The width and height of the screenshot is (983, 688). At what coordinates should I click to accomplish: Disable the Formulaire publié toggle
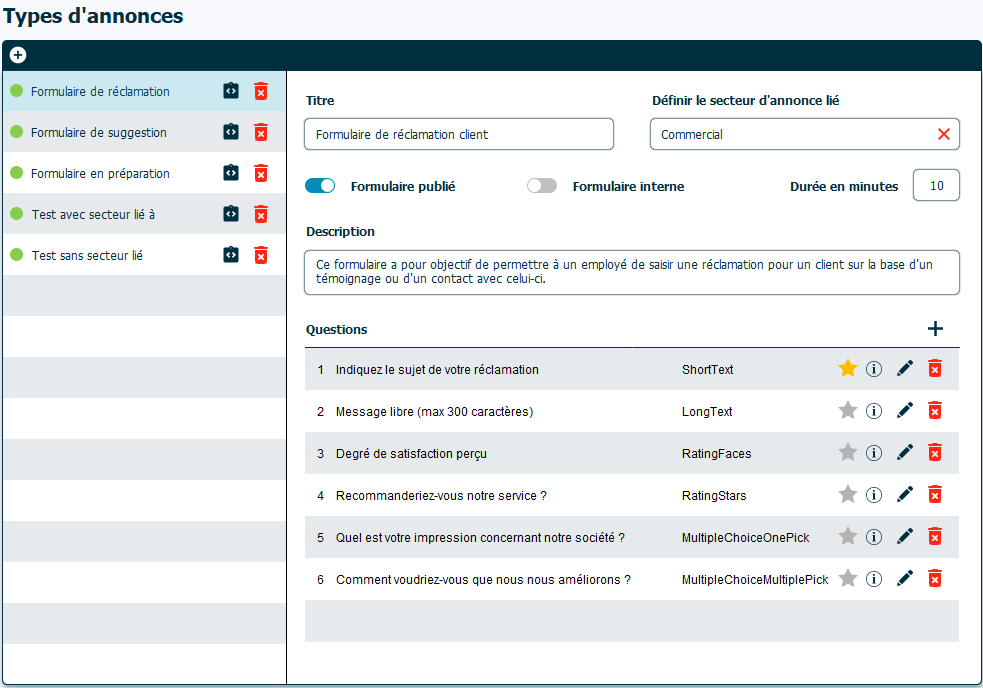pos(320,186)
